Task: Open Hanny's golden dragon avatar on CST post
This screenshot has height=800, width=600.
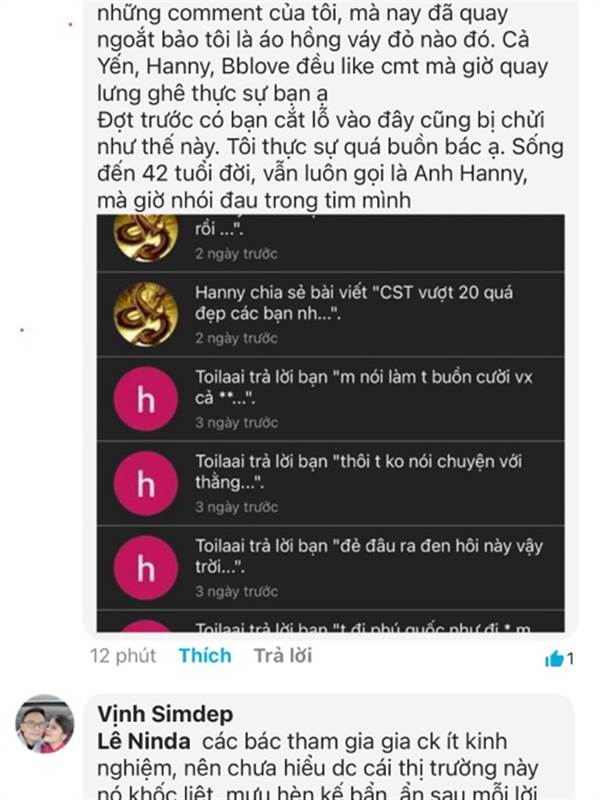Action: 146,314
